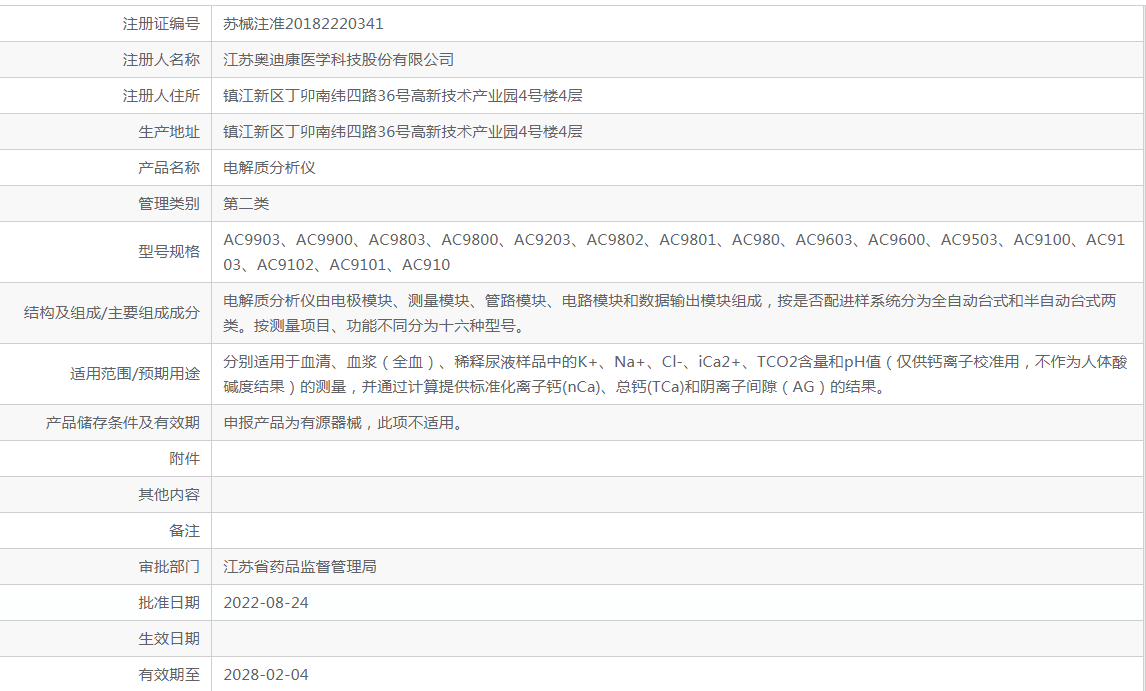Viewport: 1146px width, 691px height.
Task: Click the label 其他内容
Action: pos(169,494)
